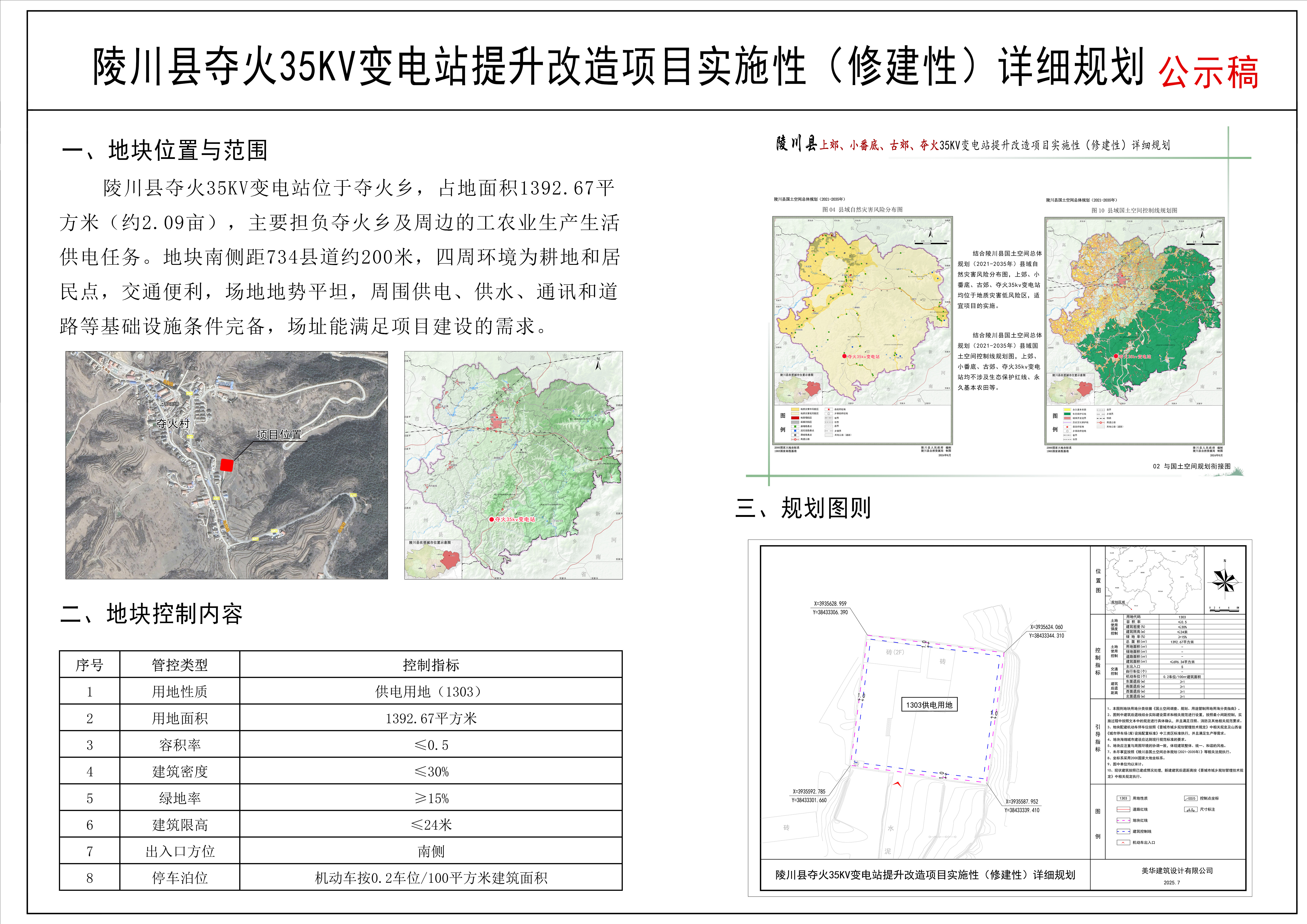Click the ≤696.34平方米 building area value

1182,662
